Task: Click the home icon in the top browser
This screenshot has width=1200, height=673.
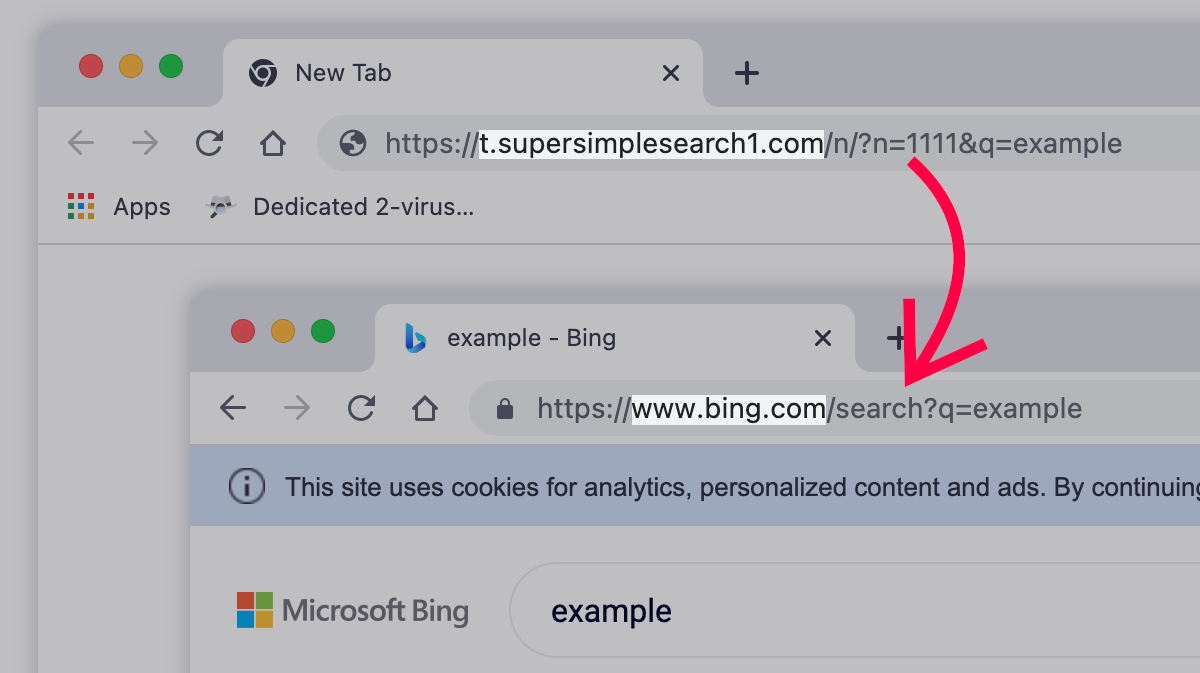Action: (273, 143)
